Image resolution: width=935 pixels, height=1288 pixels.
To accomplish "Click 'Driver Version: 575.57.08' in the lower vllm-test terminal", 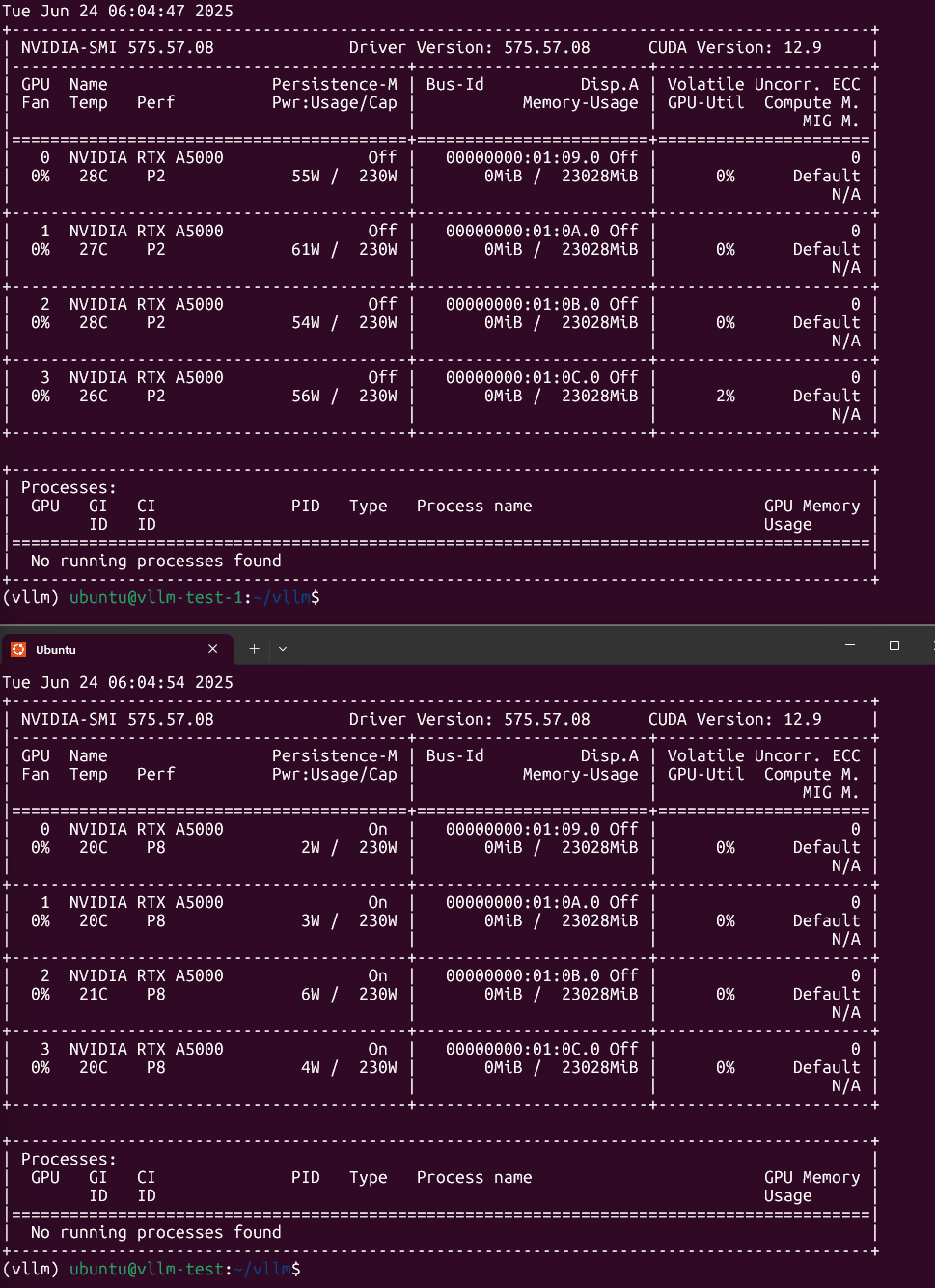I will coord(470,719).
